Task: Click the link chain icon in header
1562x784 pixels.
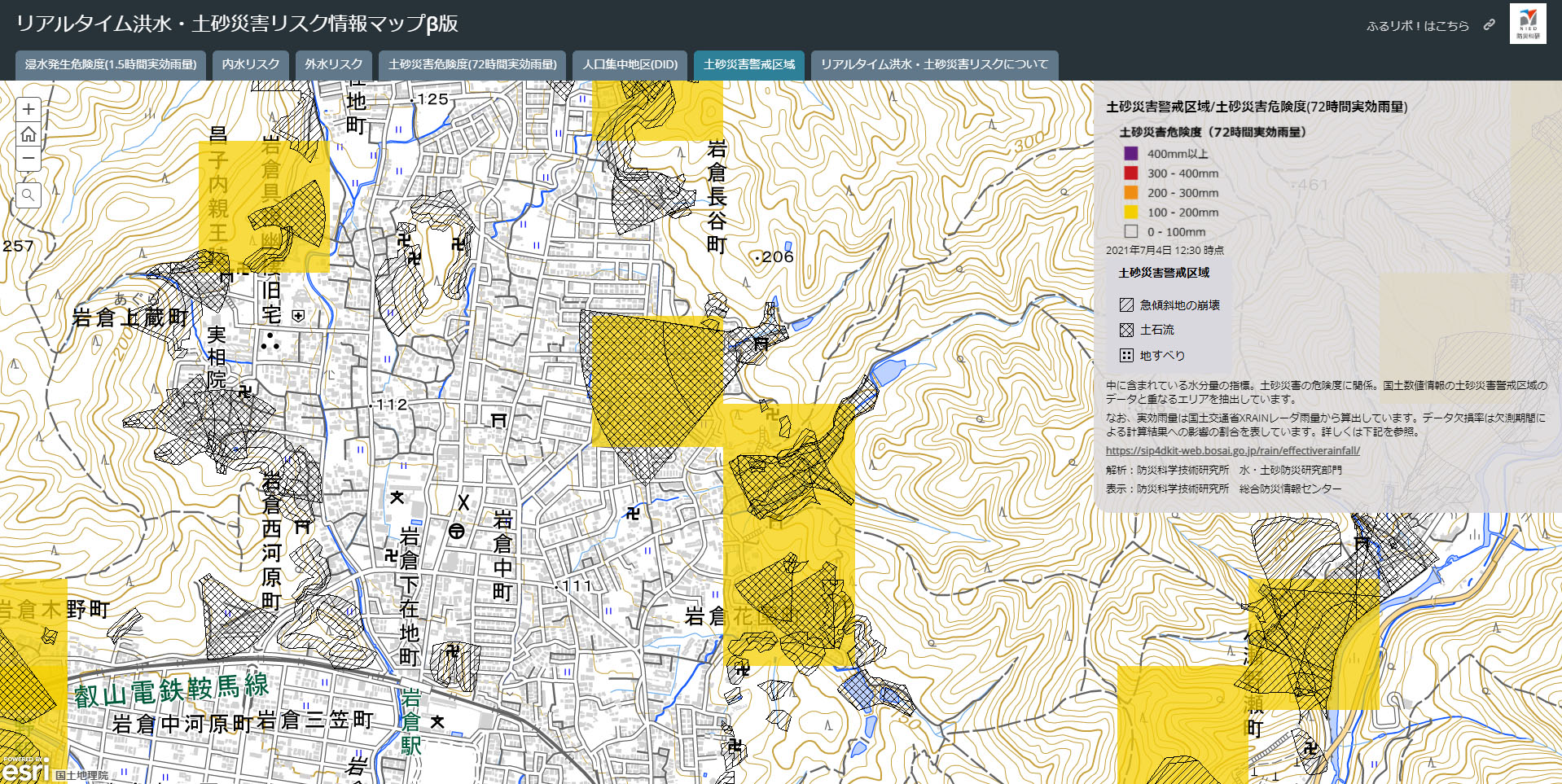Action: 1489,25
